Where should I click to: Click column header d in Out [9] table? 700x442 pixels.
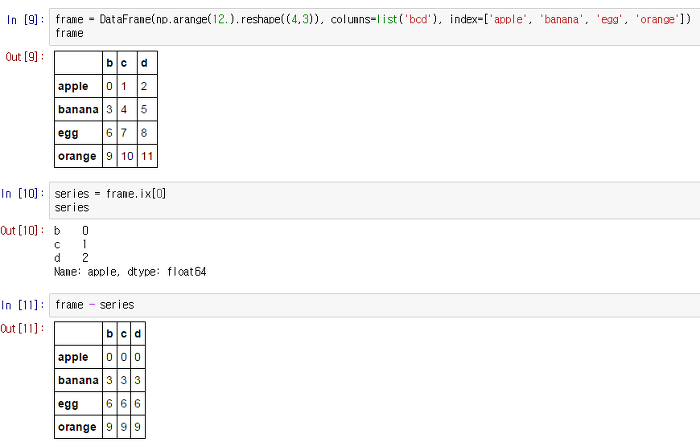147,63
